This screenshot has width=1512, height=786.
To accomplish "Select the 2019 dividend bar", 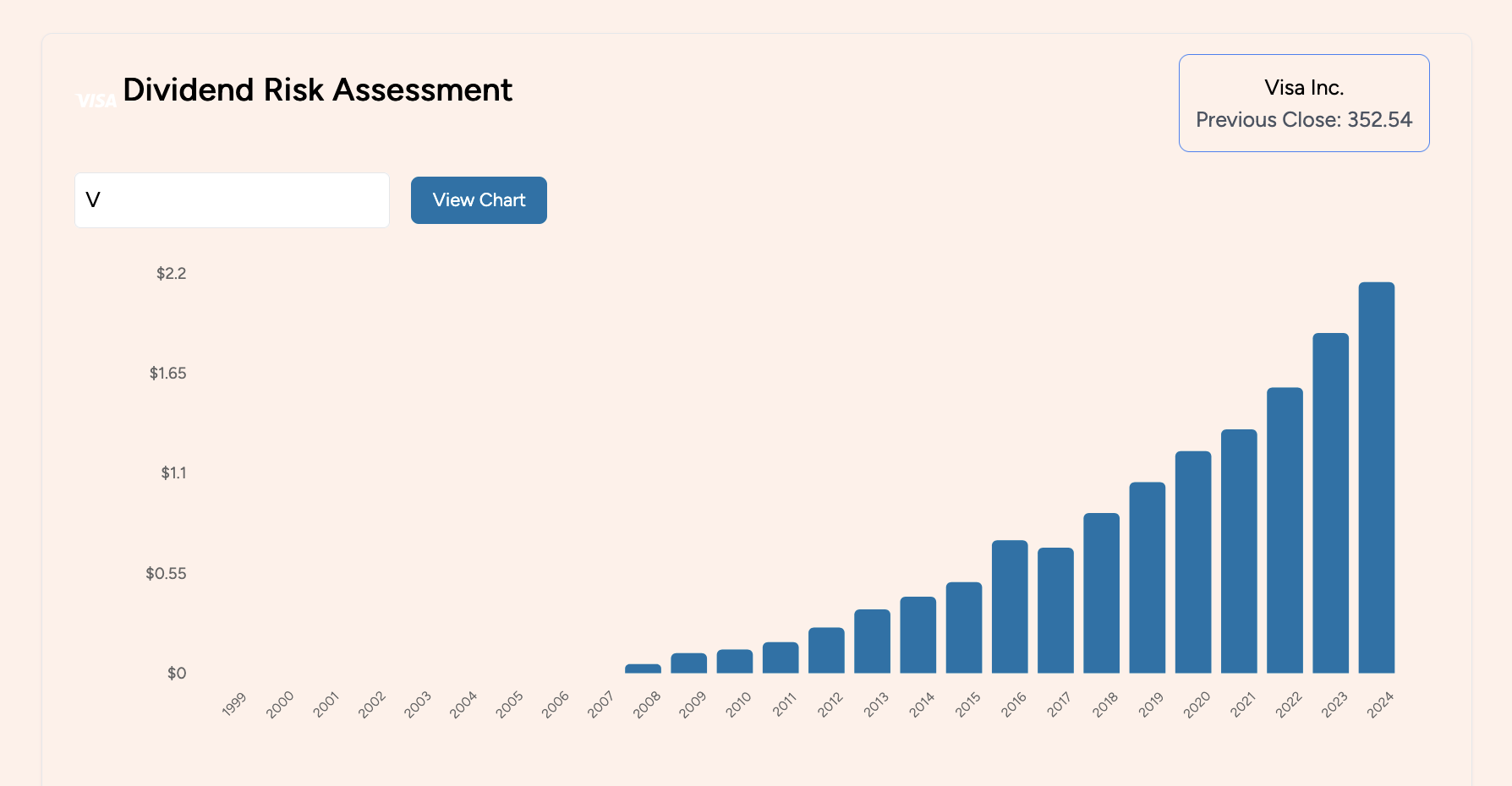I will pyautogui.click(x=1147, y=577).
